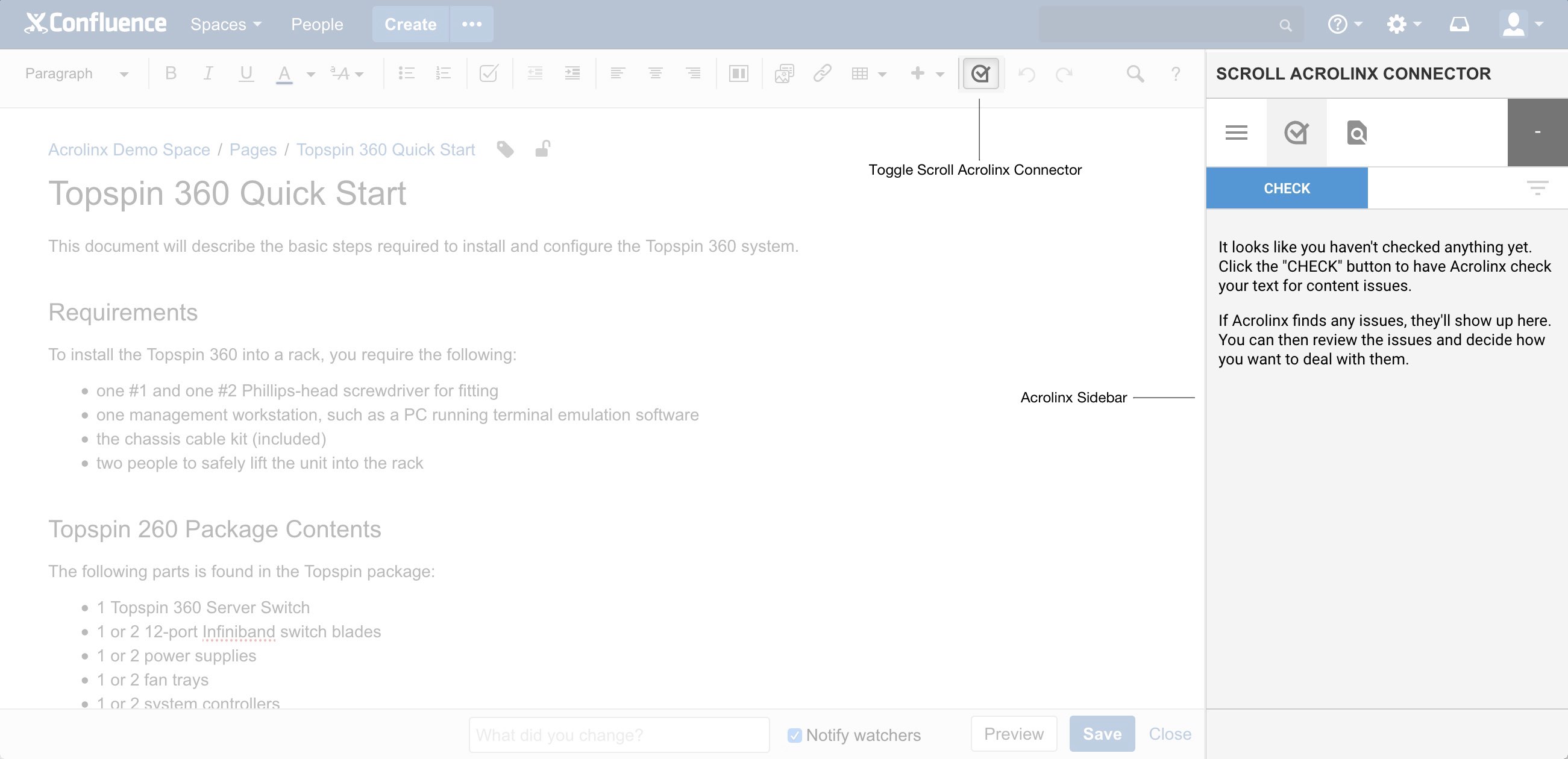
Task: Insert files and images
Action: (784, 73)
